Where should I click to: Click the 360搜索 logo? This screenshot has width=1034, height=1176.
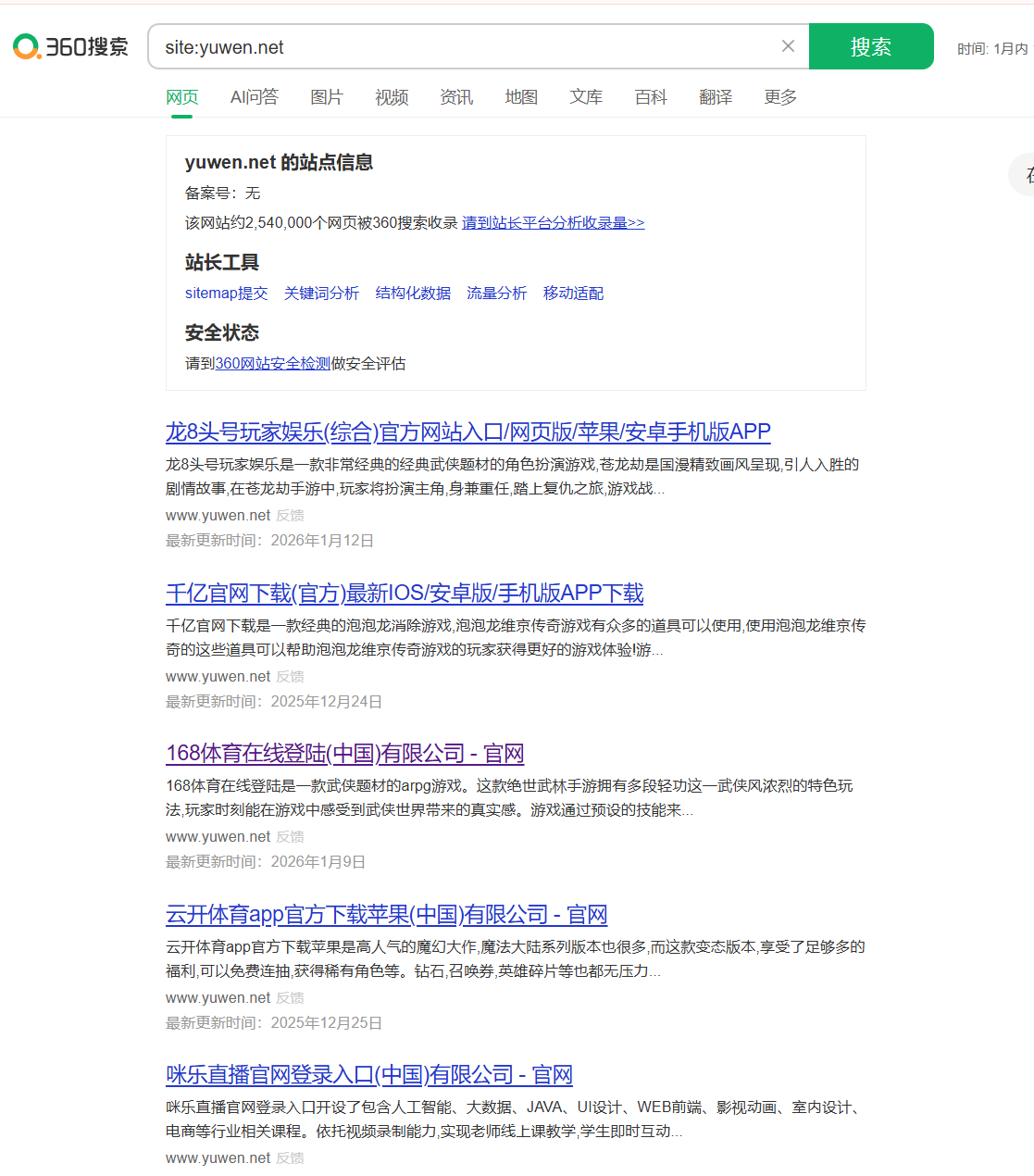click(x=70, y=46)
